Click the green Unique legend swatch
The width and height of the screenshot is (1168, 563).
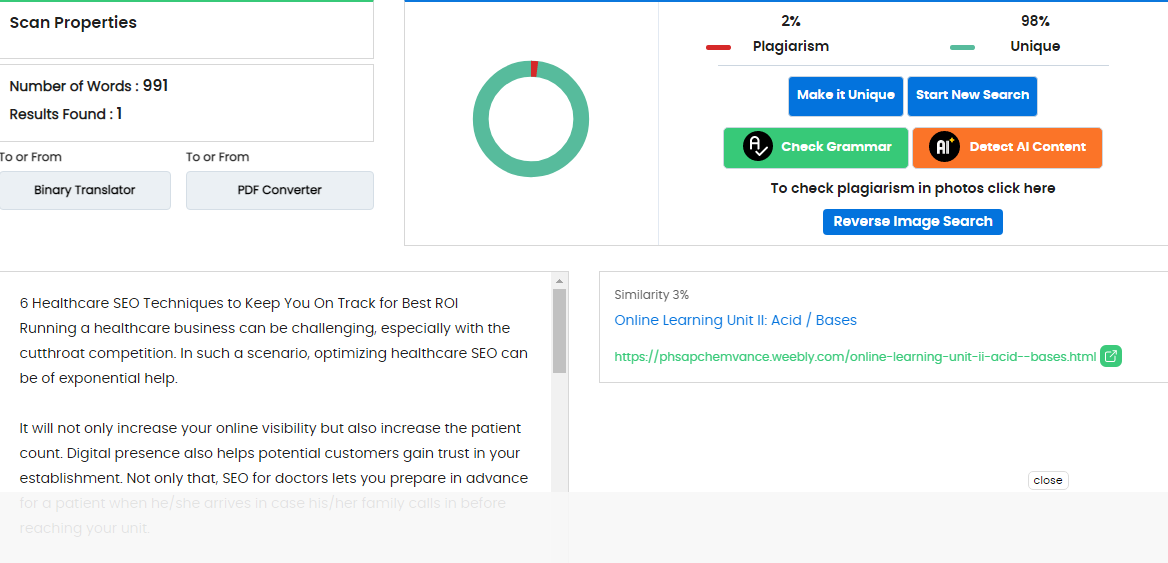962,47
